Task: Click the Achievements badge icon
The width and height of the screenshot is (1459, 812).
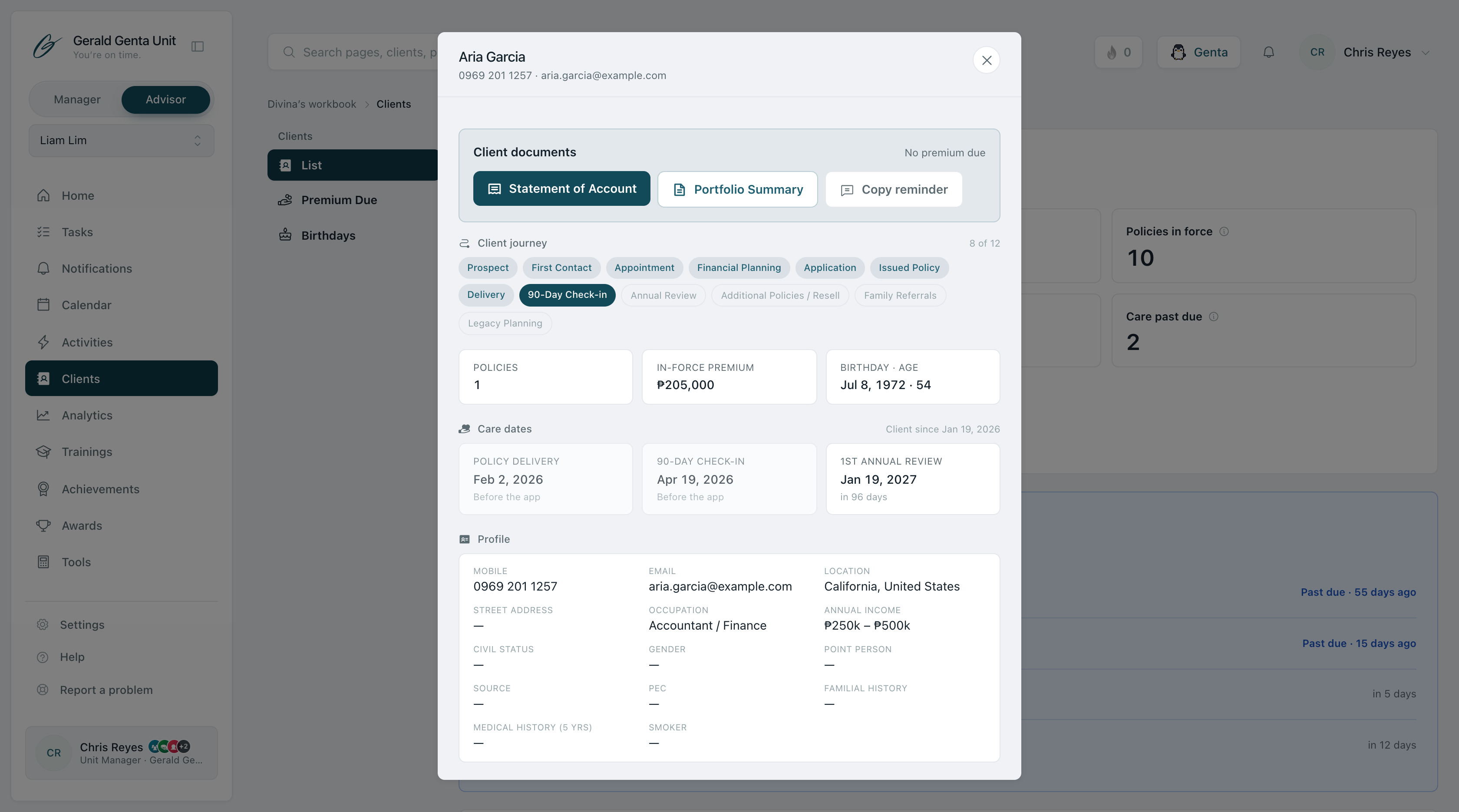Action: [43, 489]
